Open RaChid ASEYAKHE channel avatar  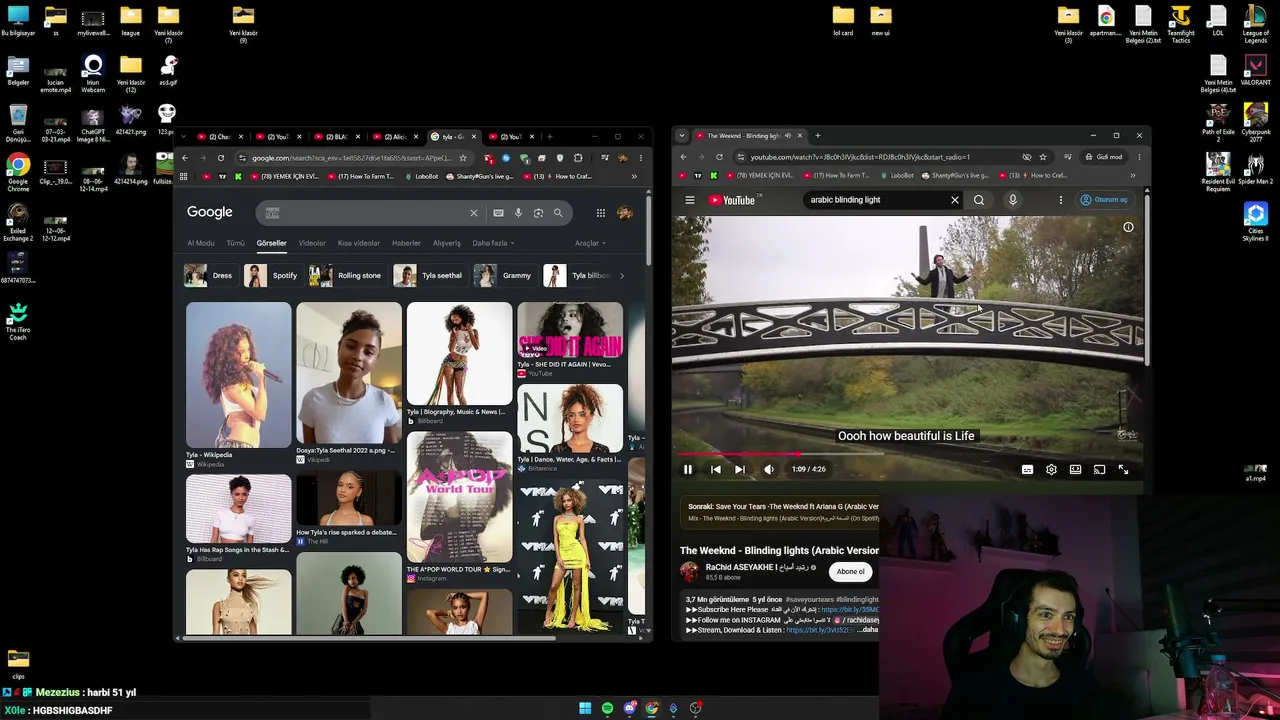[689, 571]
